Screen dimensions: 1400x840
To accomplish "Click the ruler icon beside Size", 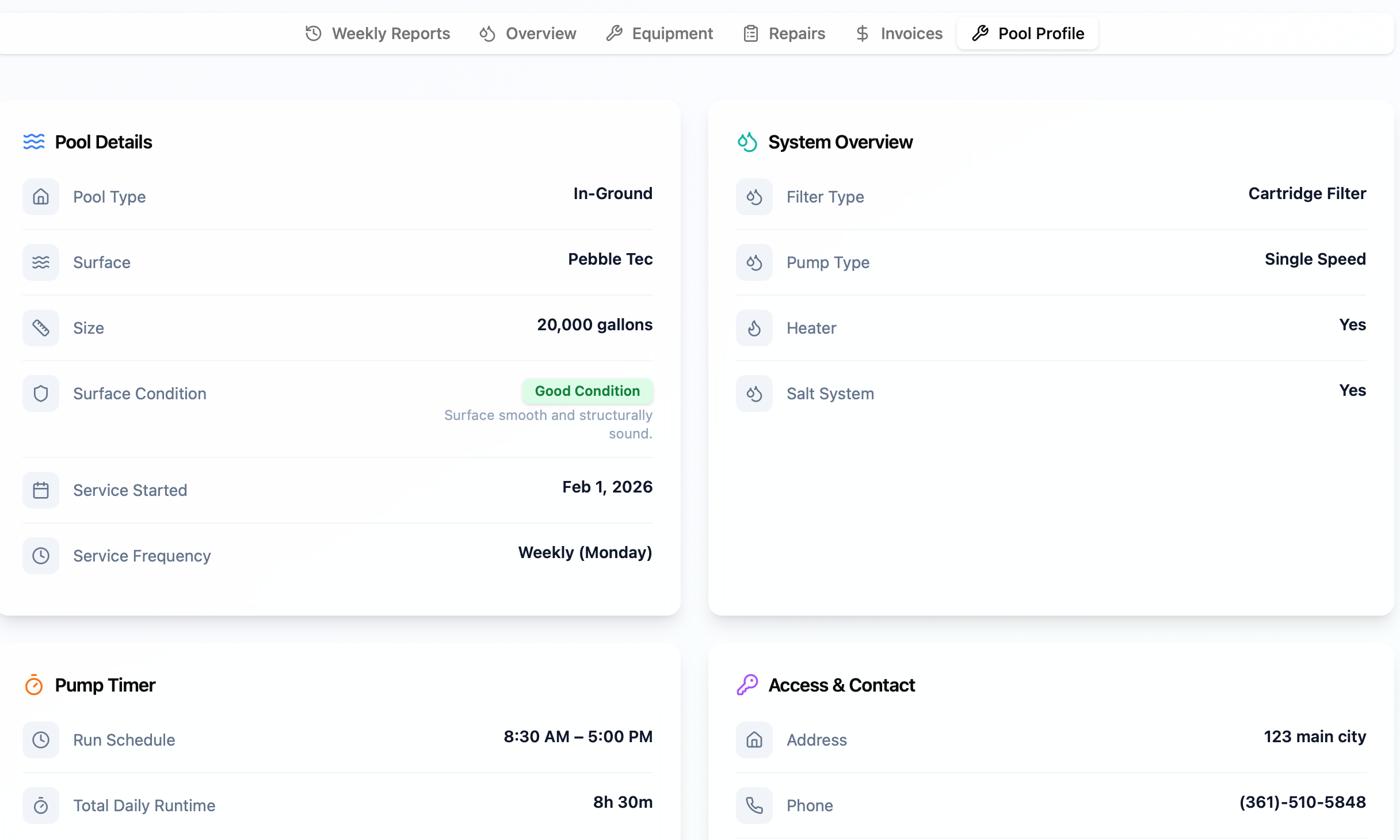I will (x=41, y=328).
